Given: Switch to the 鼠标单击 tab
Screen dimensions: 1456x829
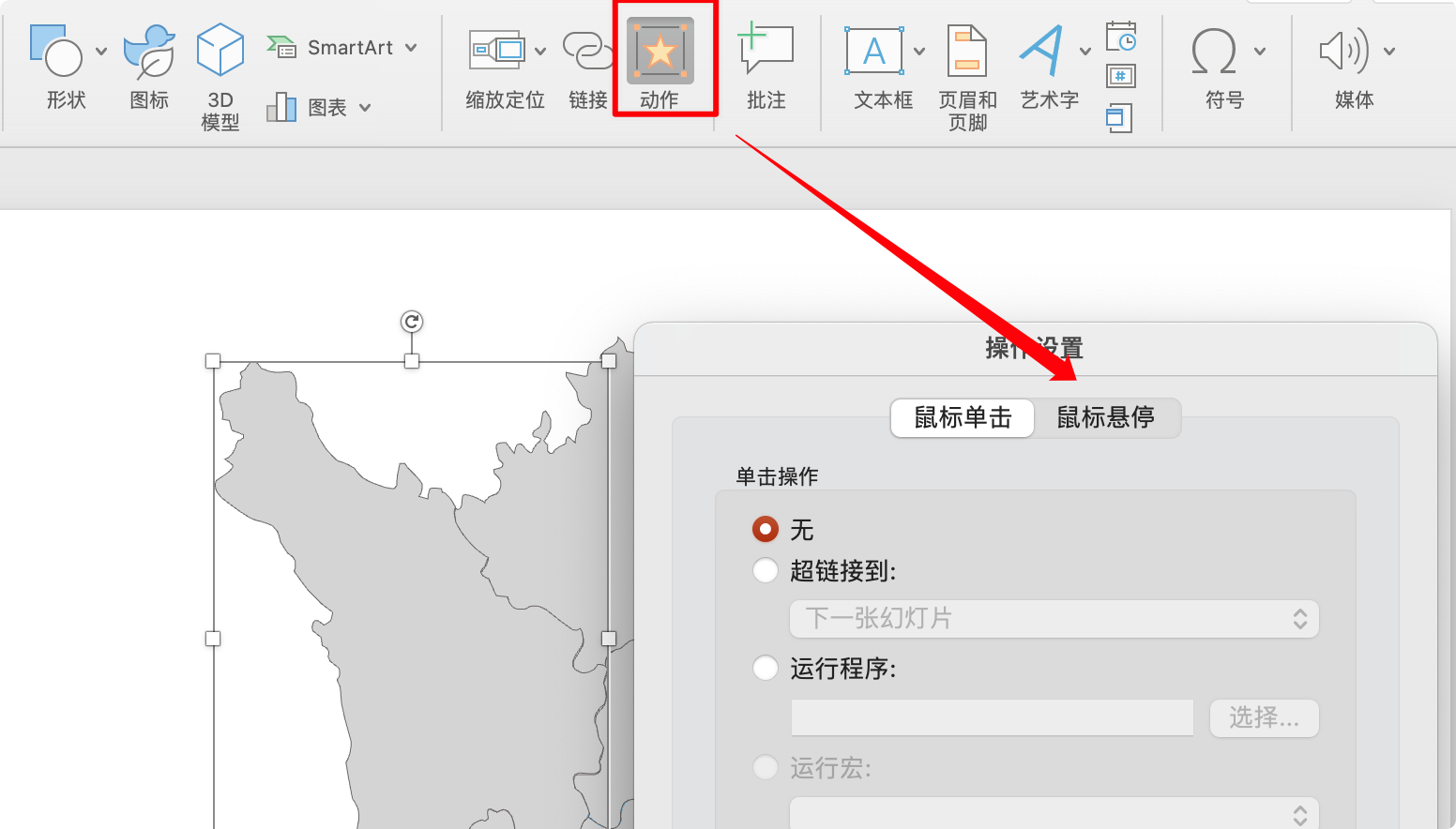Looking at the screenshot, I should [x=963, y=417].
